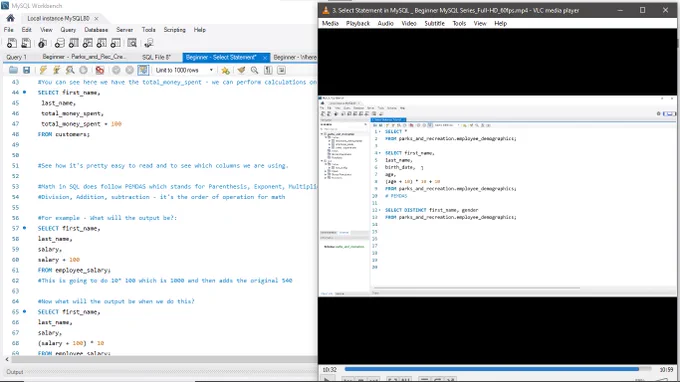Viewport: 680px width, 382px height.
Task: Click the VLC seek bar progress slider
Action: [x=498, y=369]
